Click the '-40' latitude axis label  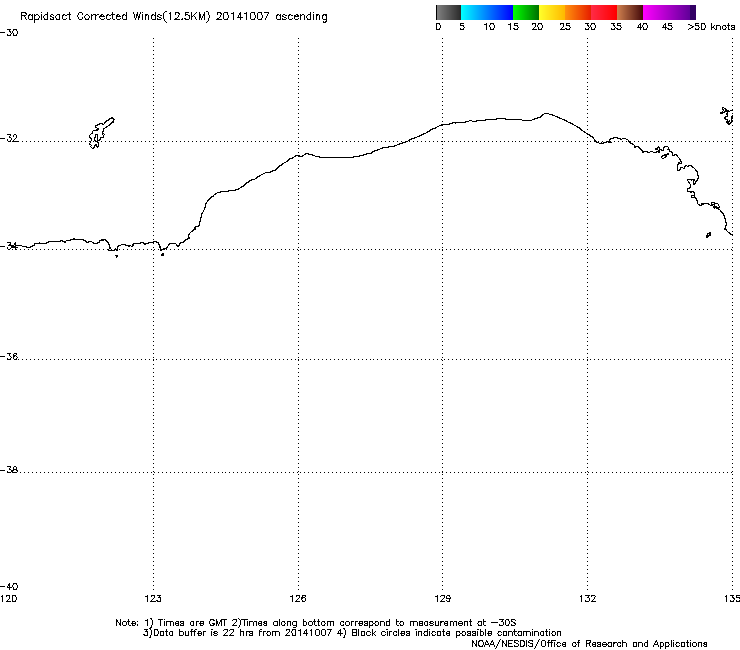9,586
